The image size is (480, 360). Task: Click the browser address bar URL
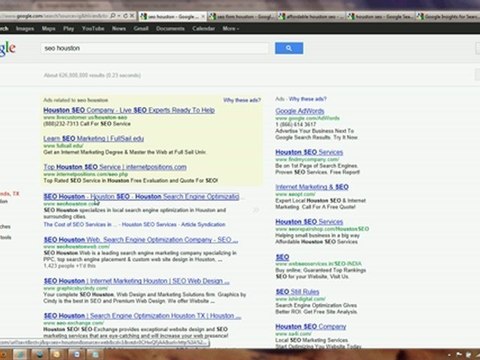[54, 16]
